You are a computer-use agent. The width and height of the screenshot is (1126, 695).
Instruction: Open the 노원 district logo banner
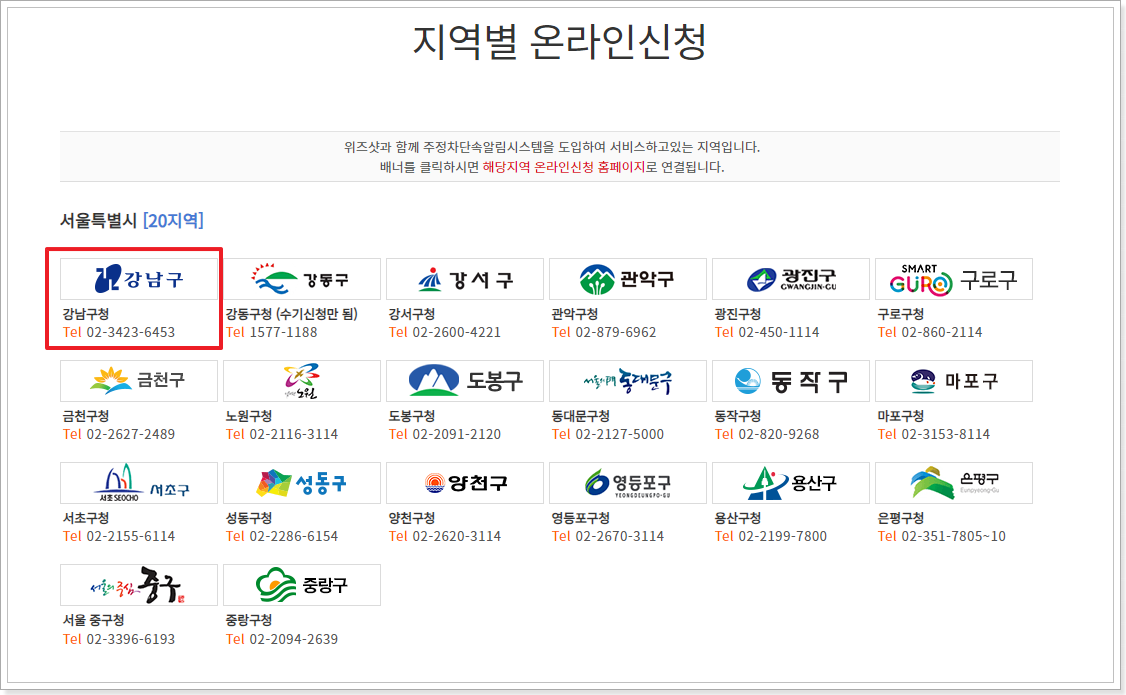pos(302,381)
